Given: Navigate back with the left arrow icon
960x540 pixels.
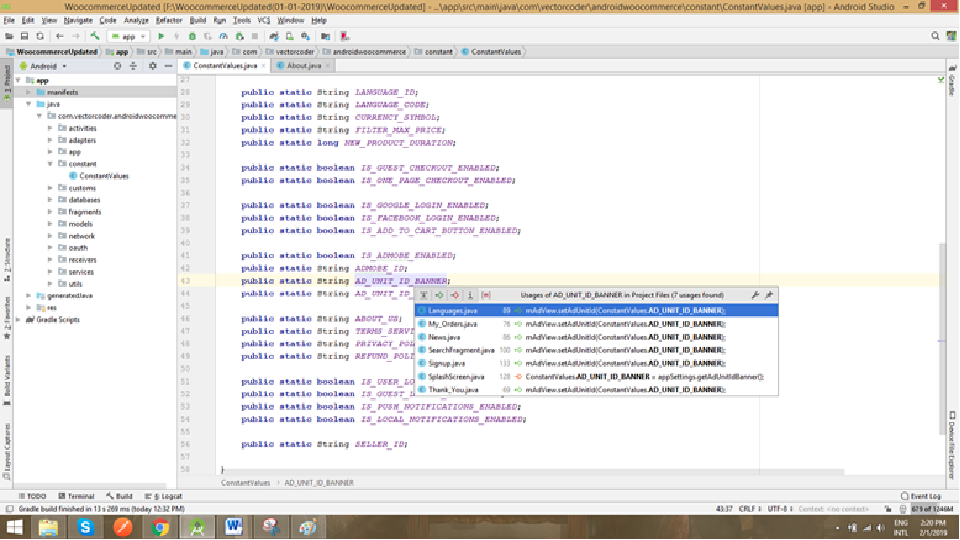Looking at the screenshot, I should (x=59, y=37).
